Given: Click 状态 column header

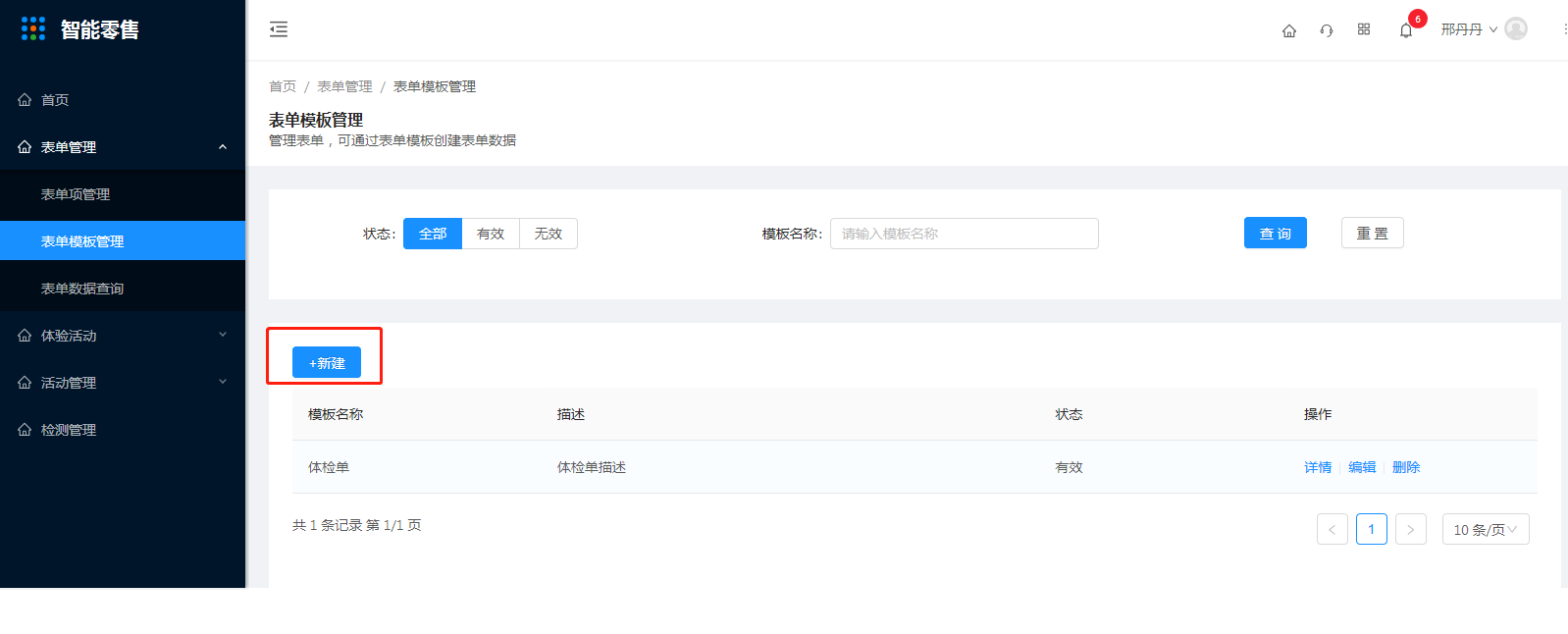Looking at the screenshot, I should pyautogui.click(x=1069, y=414).
